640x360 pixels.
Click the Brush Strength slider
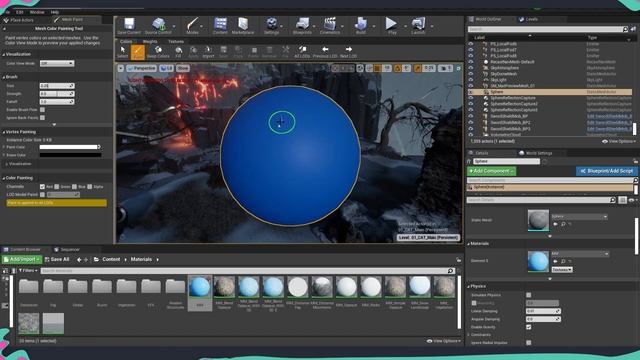click(57, 94)
